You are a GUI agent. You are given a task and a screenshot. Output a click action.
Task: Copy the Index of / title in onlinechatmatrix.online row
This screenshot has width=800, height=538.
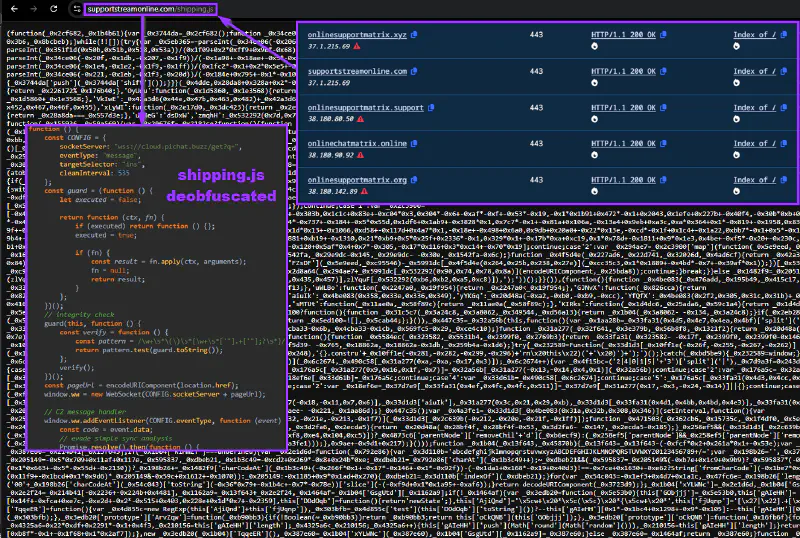click(784, 144)
